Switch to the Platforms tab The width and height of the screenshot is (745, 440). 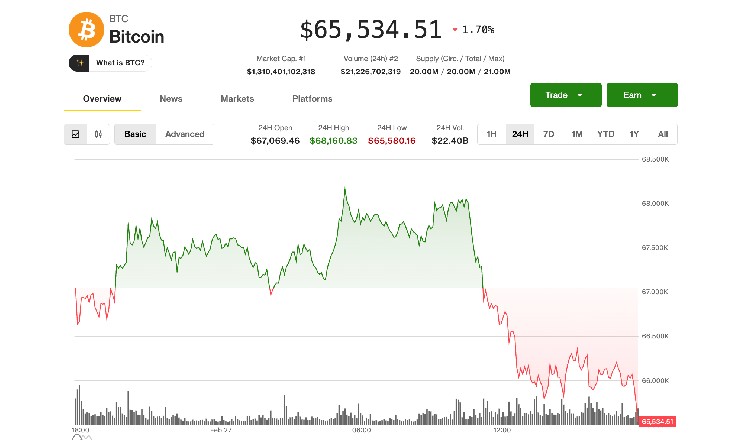[312, 99]
